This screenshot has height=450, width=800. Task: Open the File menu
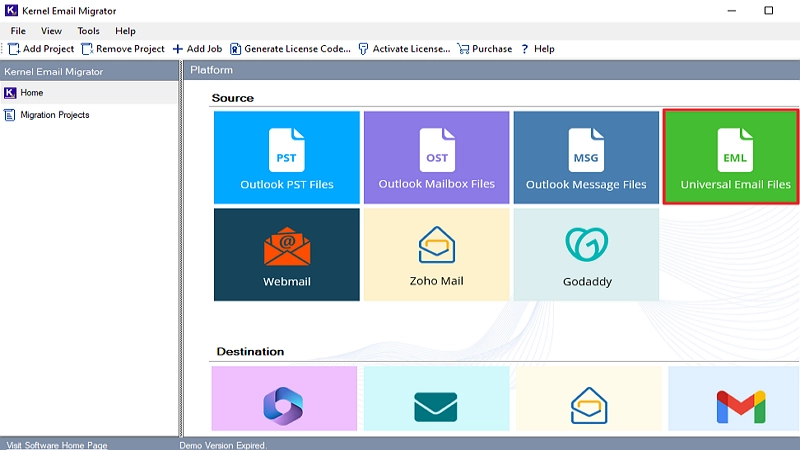pyautogui.click(x=18, y=31)
